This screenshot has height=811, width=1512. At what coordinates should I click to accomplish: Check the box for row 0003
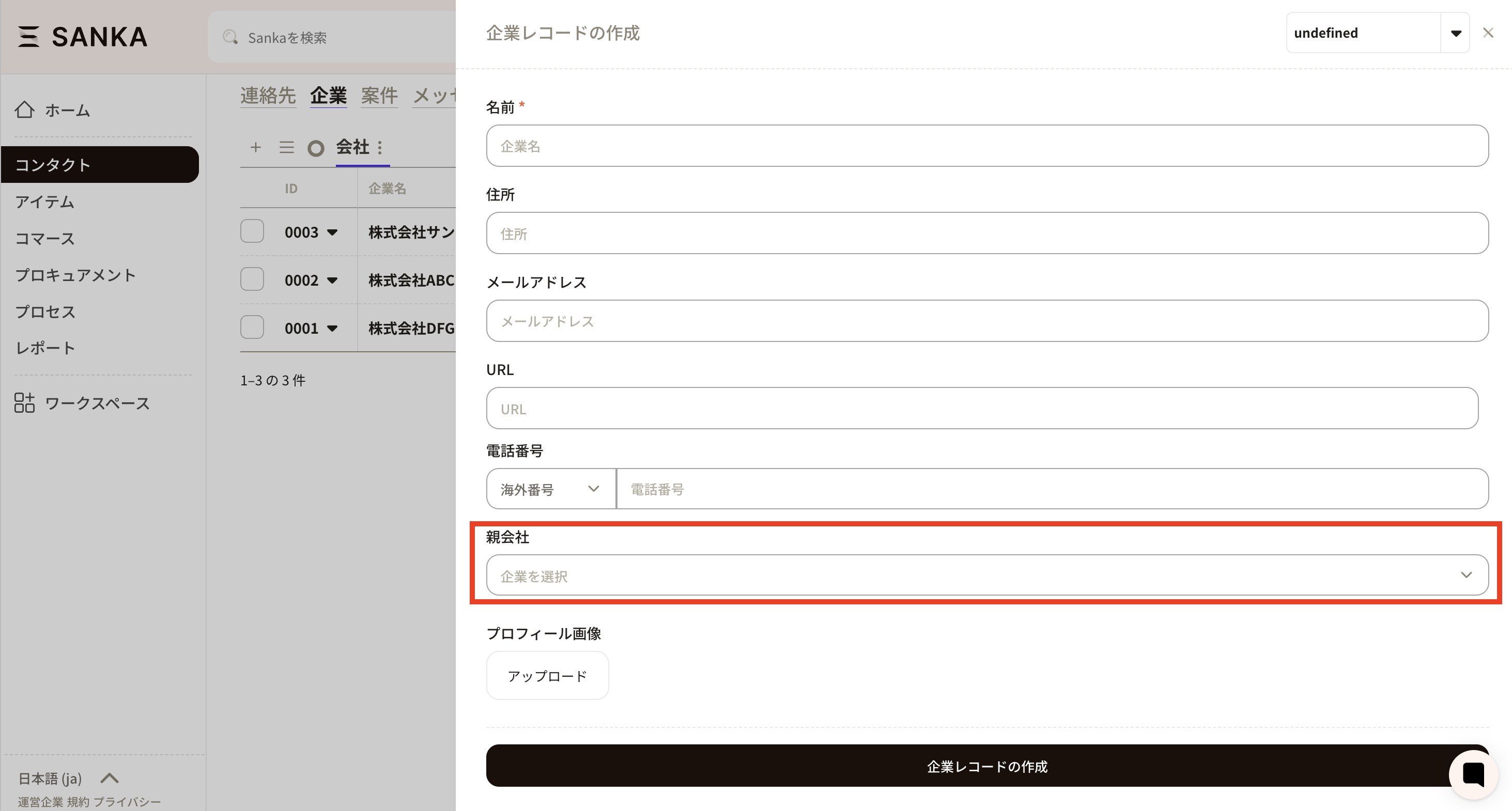pyautogui.click(x=252, y=231)
